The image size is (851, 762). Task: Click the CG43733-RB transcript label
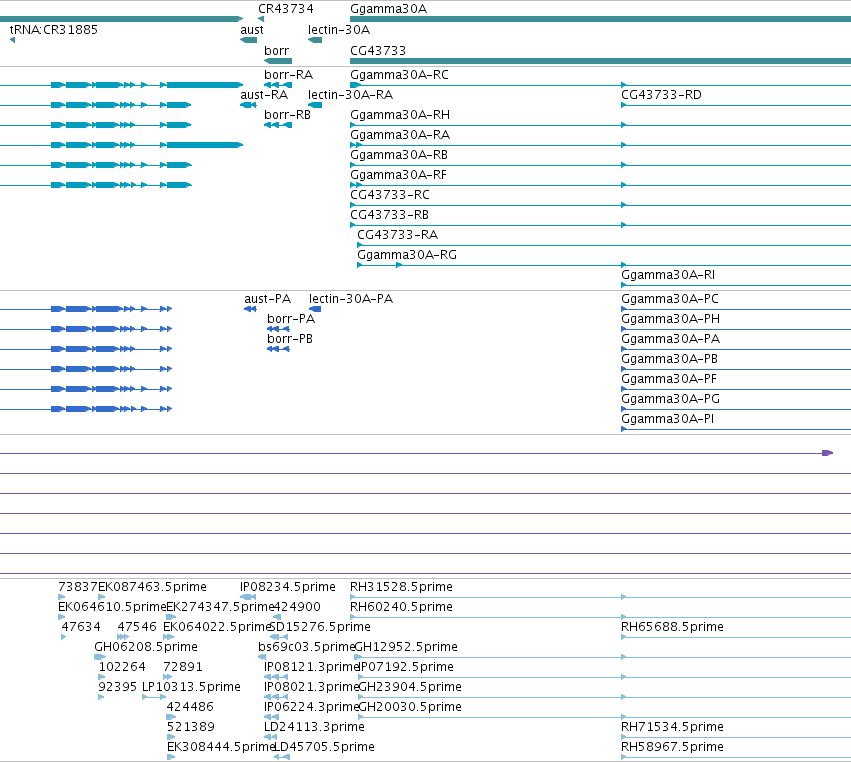(x=389, y=215)
